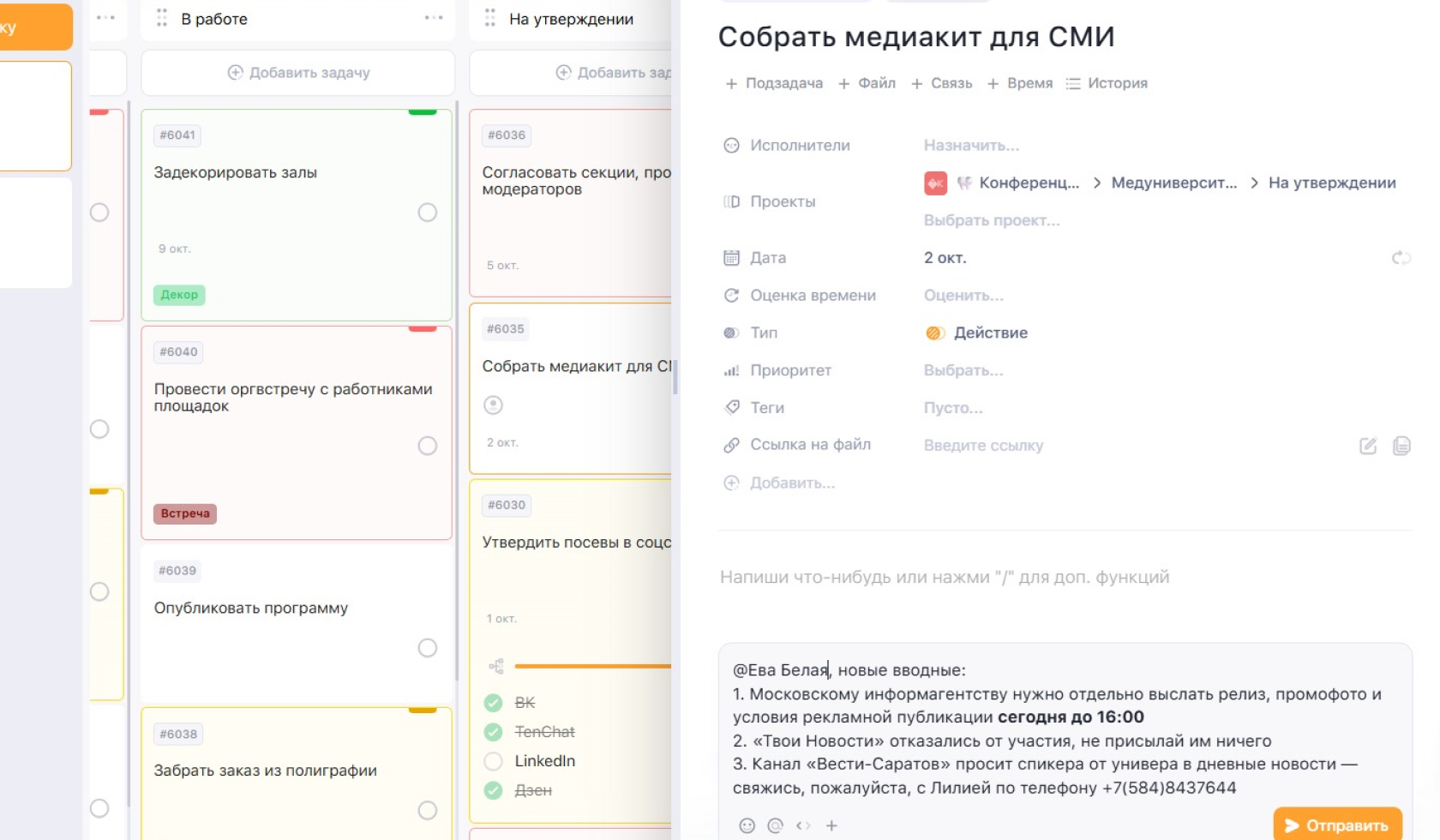Click the Добавить... plus circle icon
Image resolution: width=1440 pixels, height=840 pixels.
731,483
